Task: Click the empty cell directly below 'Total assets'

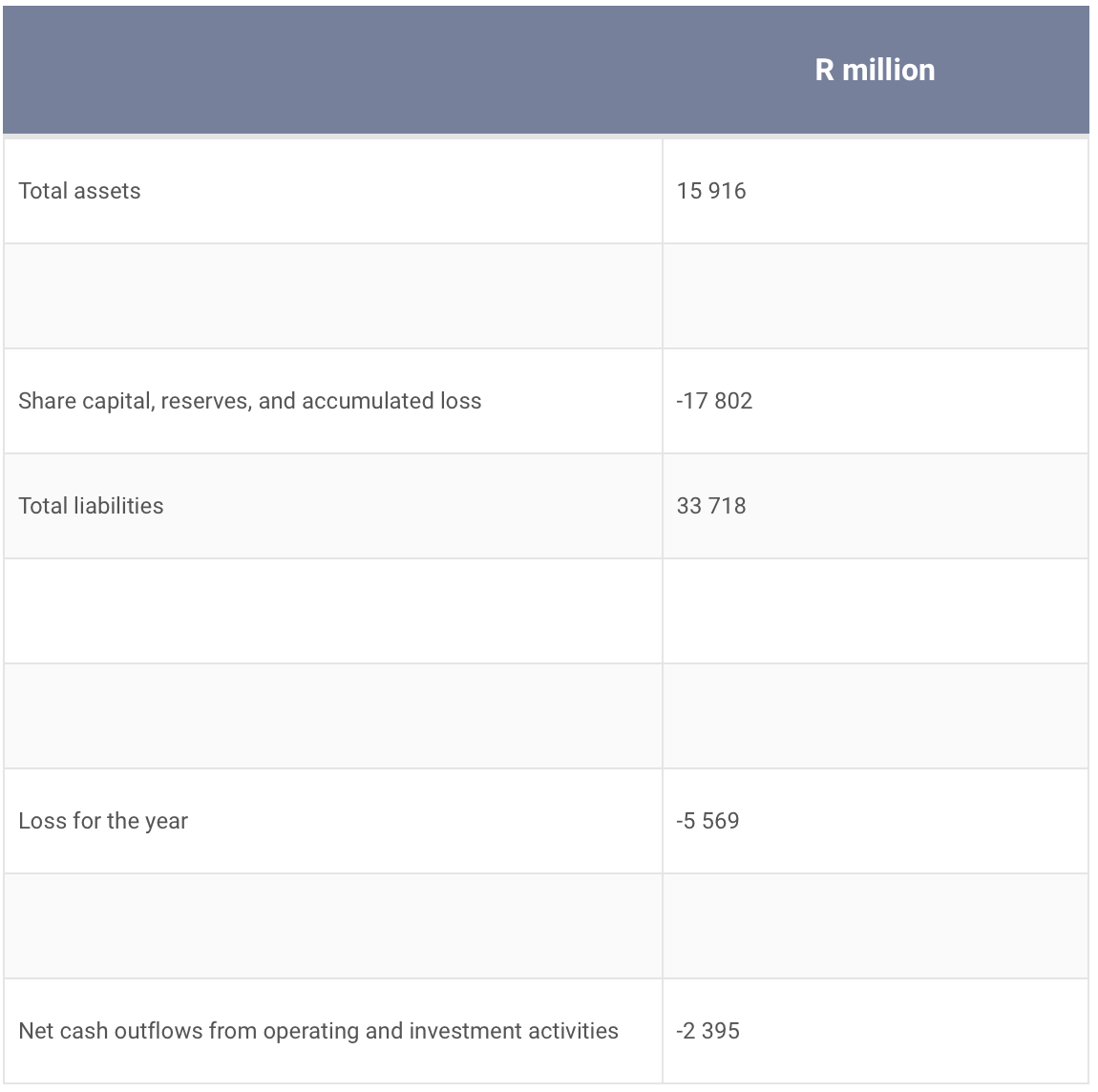Action: point(332,296)
